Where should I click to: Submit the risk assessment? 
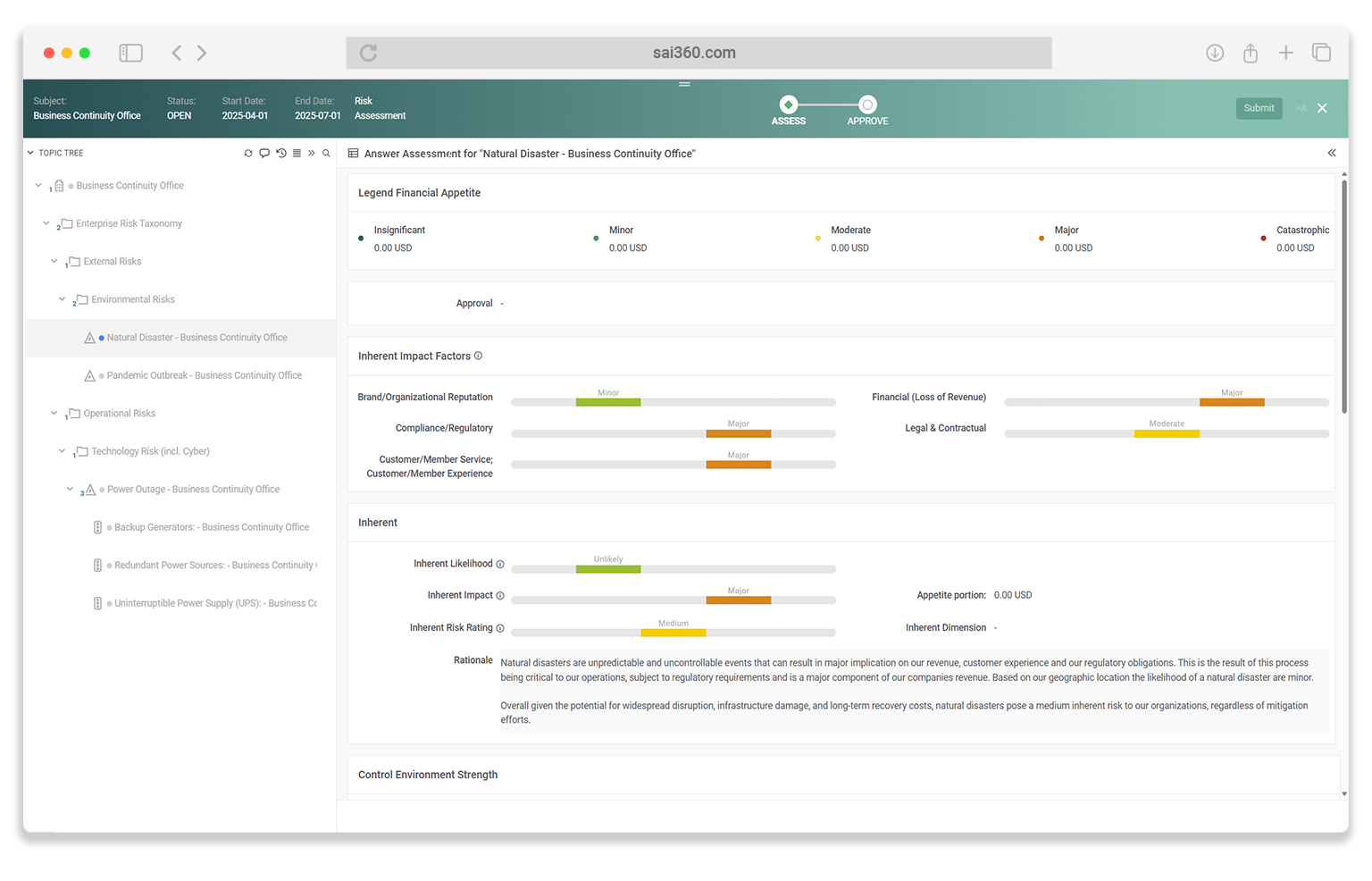pos(1259,108)
